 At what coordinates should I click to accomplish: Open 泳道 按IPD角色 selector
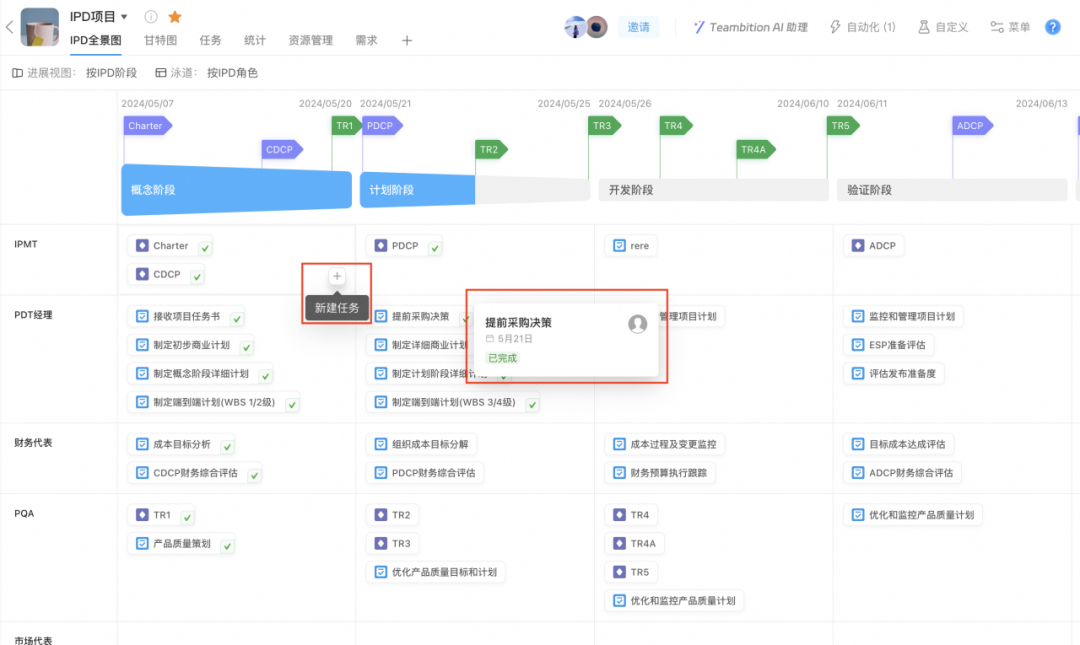click(x=207, y=73)
